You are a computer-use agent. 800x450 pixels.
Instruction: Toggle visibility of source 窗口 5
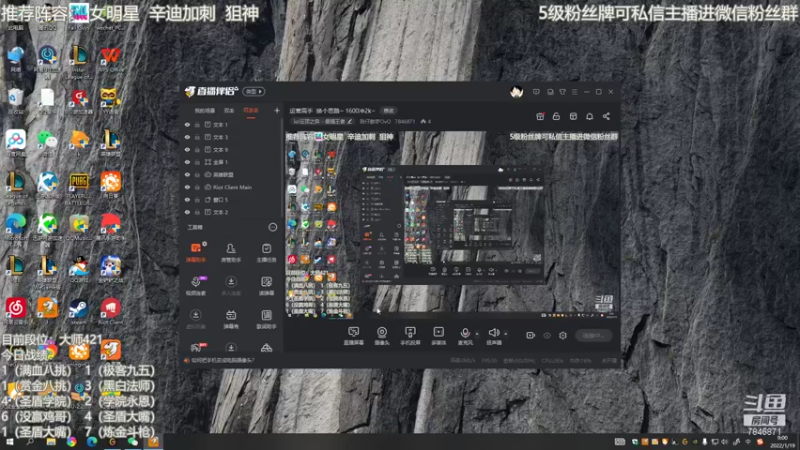[x=187, y=199]
